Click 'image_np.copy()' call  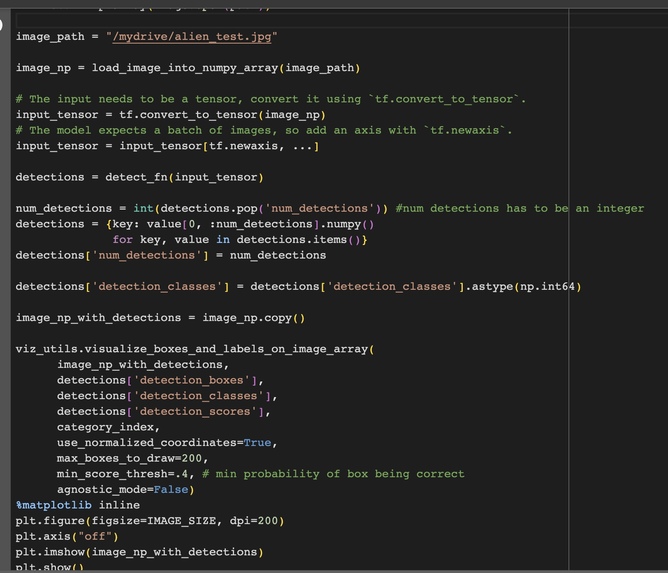click(254, 318)
